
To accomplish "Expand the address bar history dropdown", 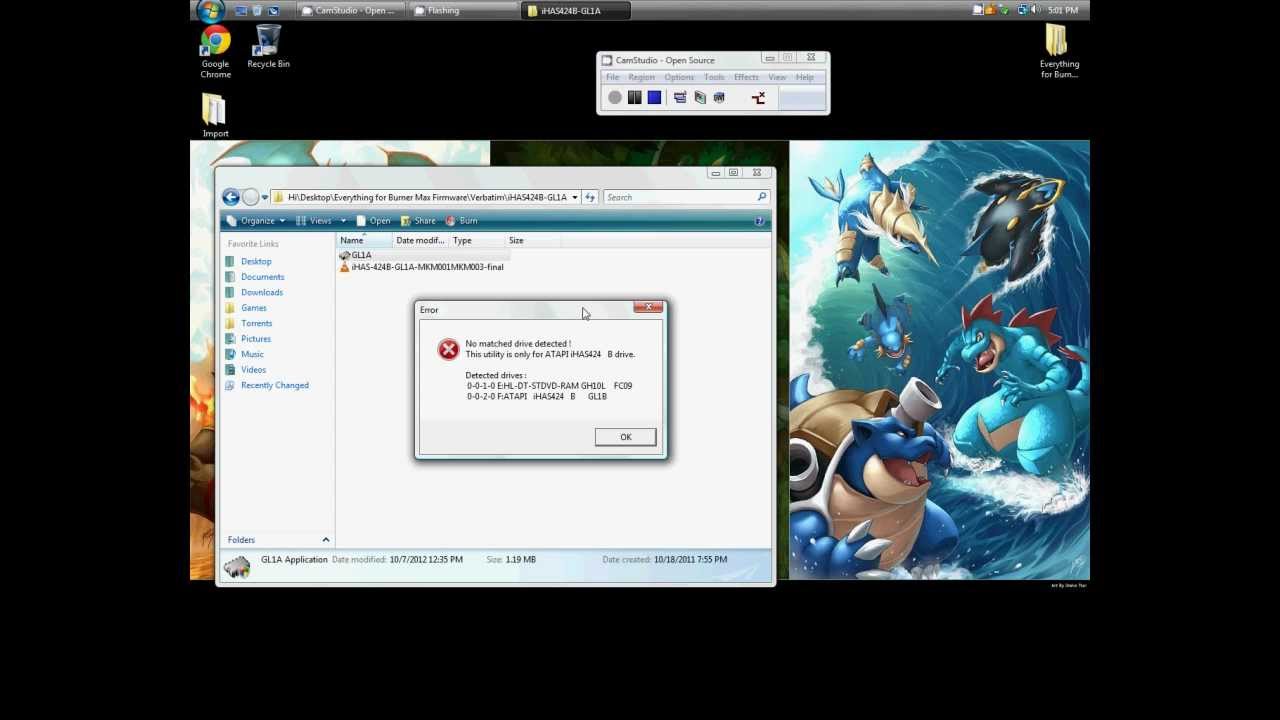I will (575, 197).
